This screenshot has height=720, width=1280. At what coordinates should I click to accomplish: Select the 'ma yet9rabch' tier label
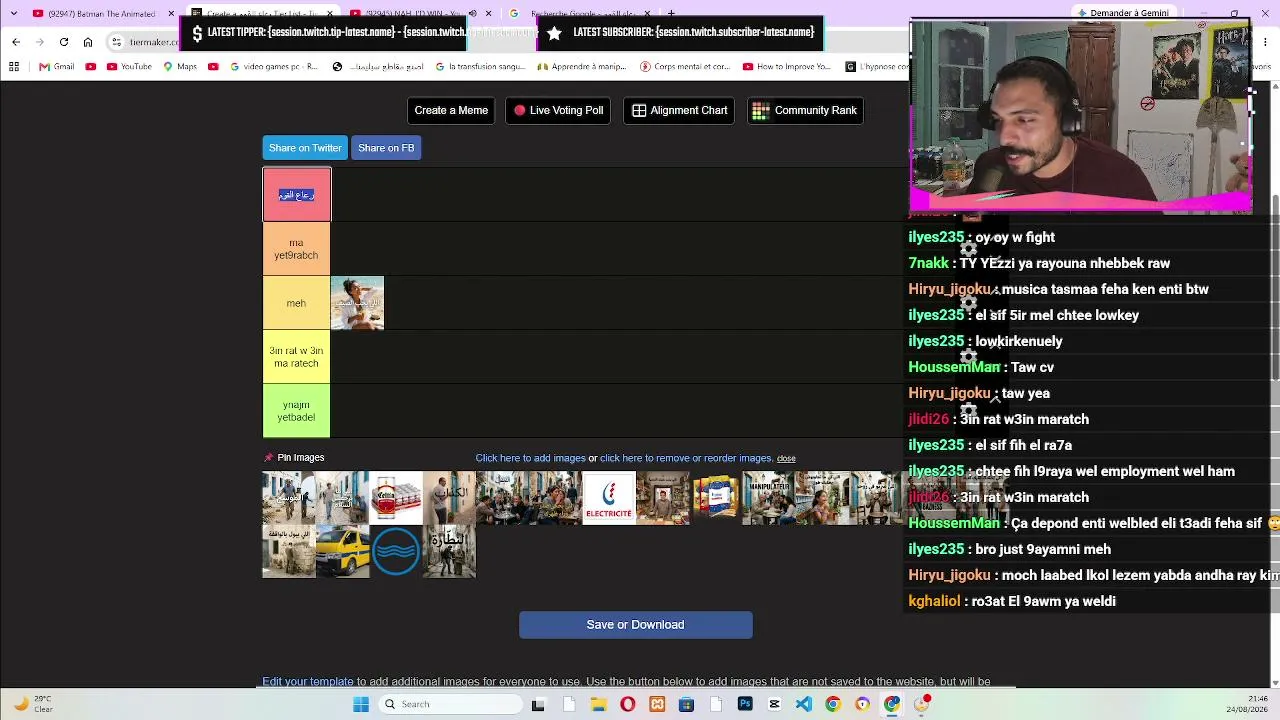296,249
